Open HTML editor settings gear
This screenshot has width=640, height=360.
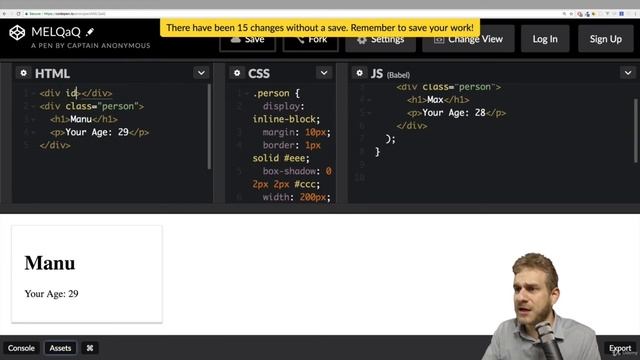click(24, 73)
